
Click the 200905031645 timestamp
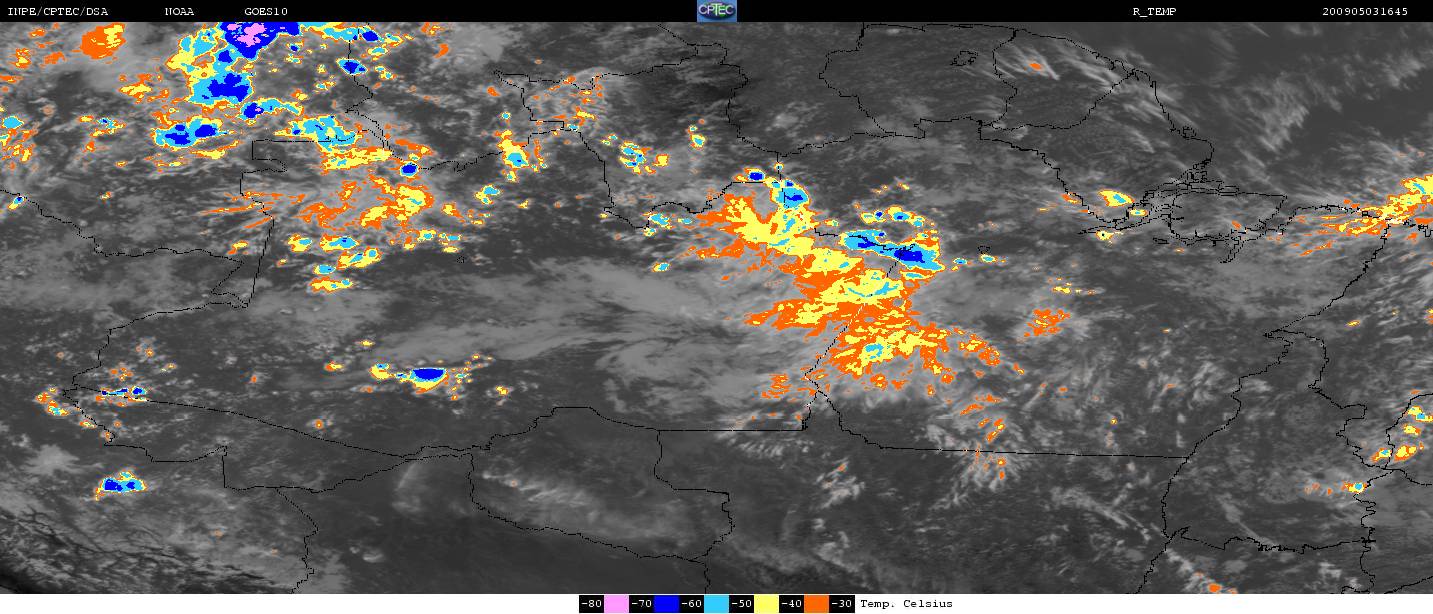coord(1365,11)
